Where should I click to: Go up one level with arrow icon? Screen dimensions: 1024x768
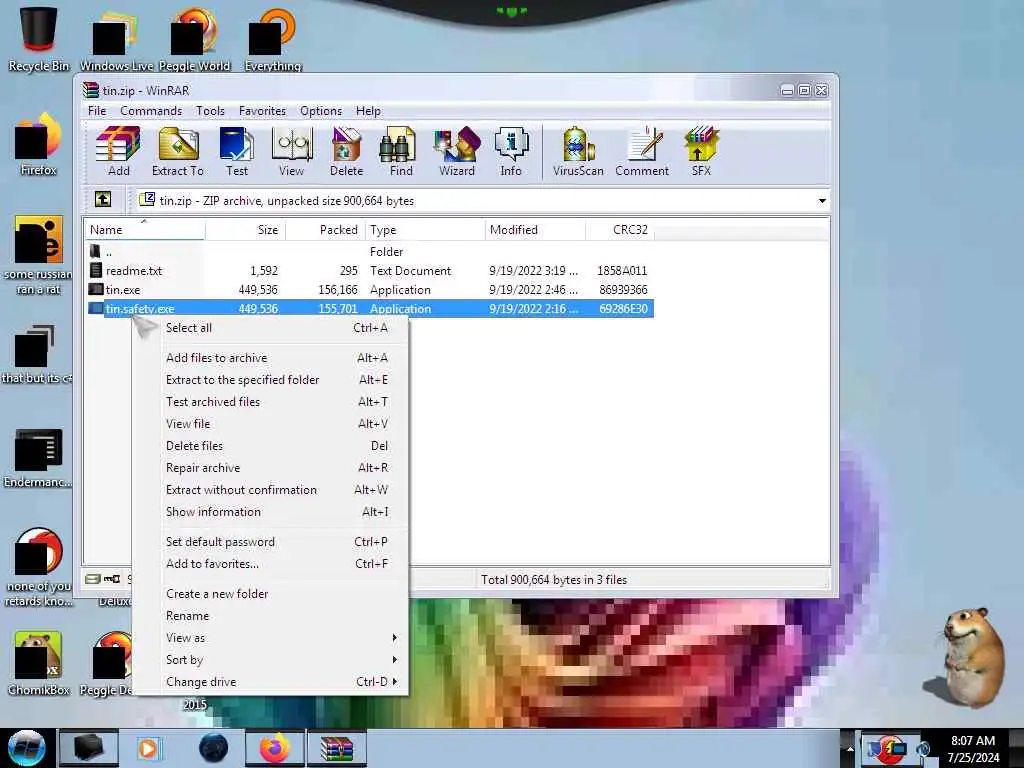coord(103,199)
